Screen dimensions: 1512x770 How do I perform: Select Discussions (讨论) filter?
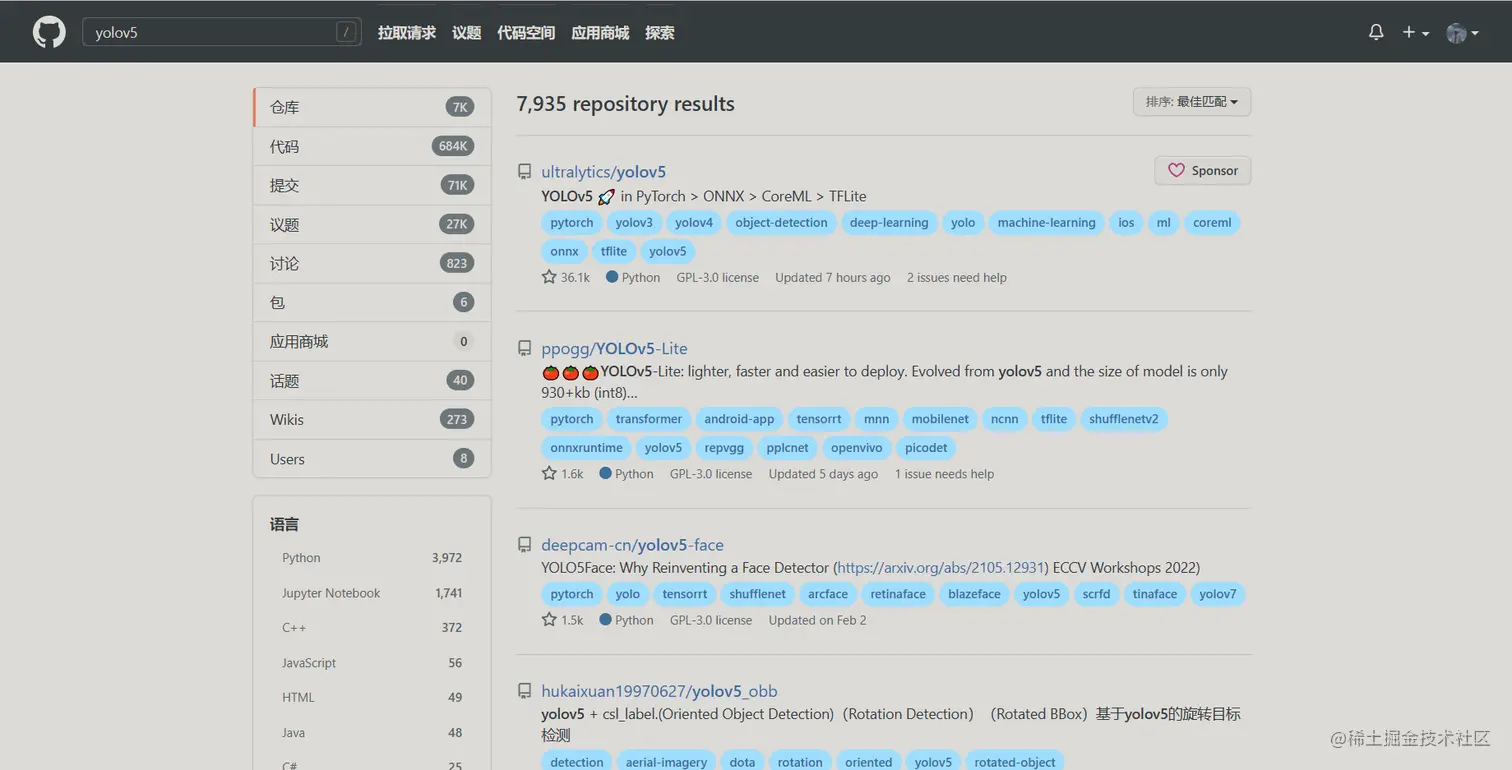(x=372, y=263)
